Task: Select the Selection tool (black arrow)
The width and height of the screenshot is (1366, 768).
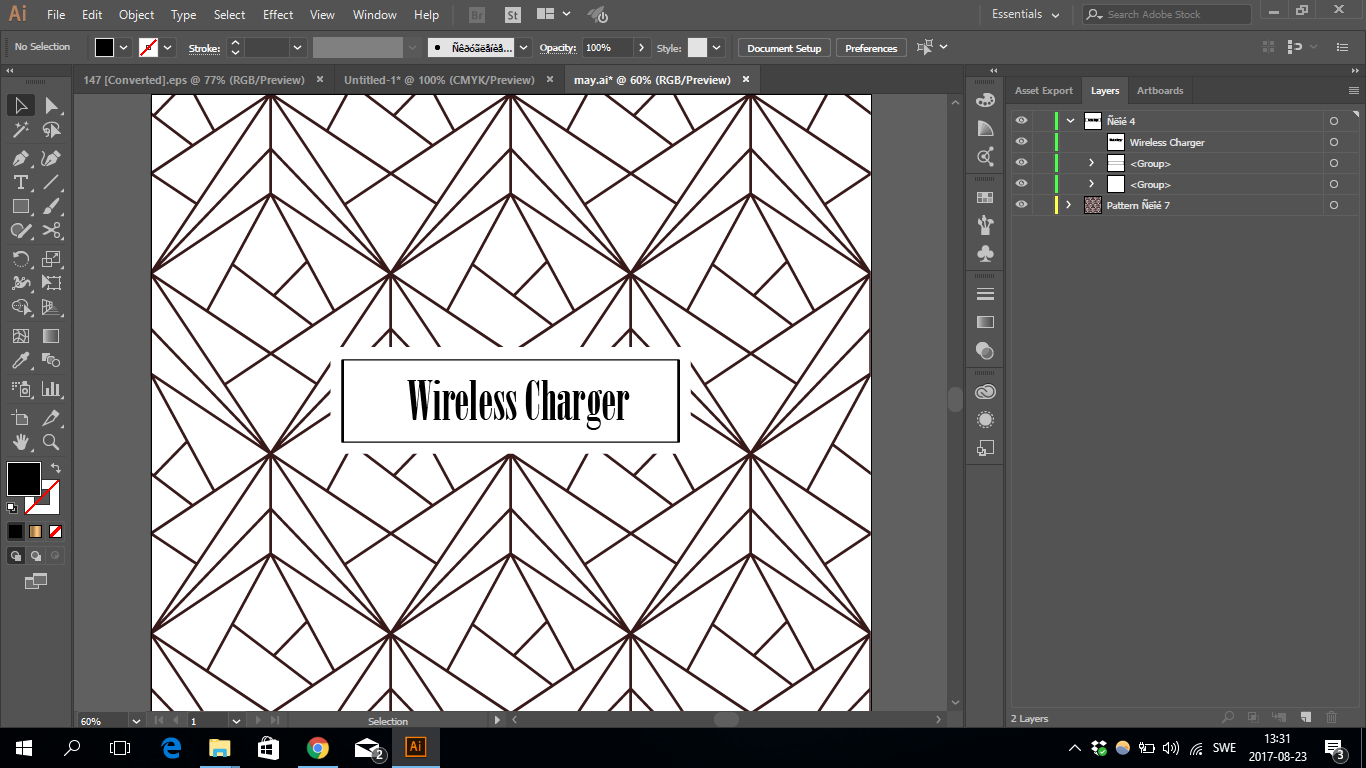Action: (21, 105)
